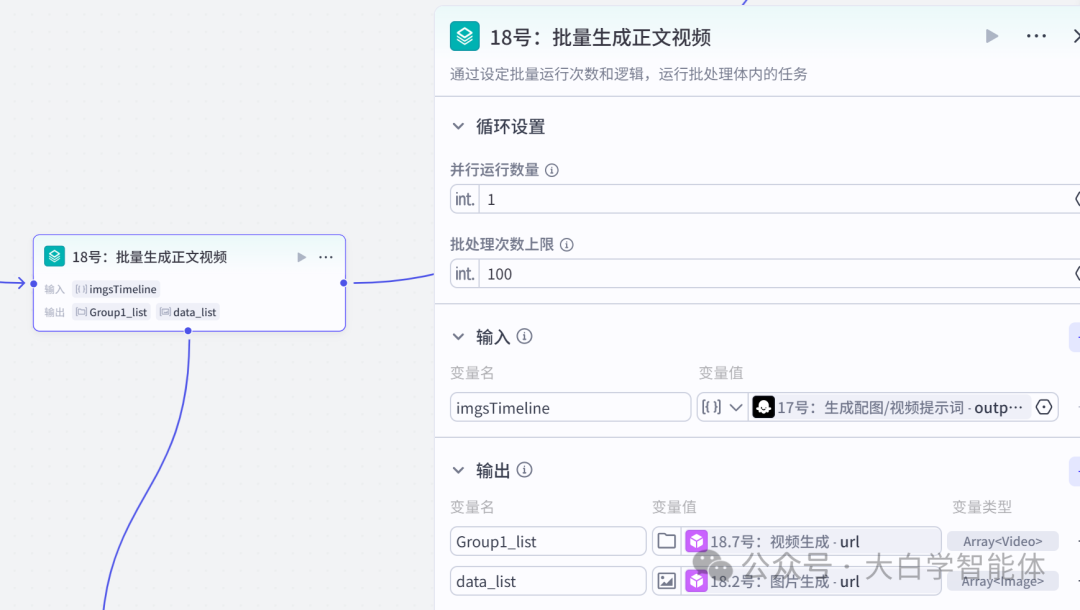The image size is (1080, 610).
Task: Click the canvas node's left input port
Action: click(x=34, y=283)
